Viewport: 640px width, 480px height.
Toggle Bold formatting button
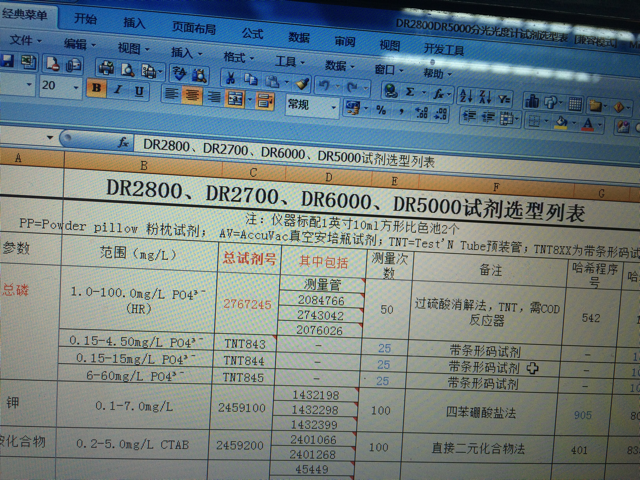(96, 88)
